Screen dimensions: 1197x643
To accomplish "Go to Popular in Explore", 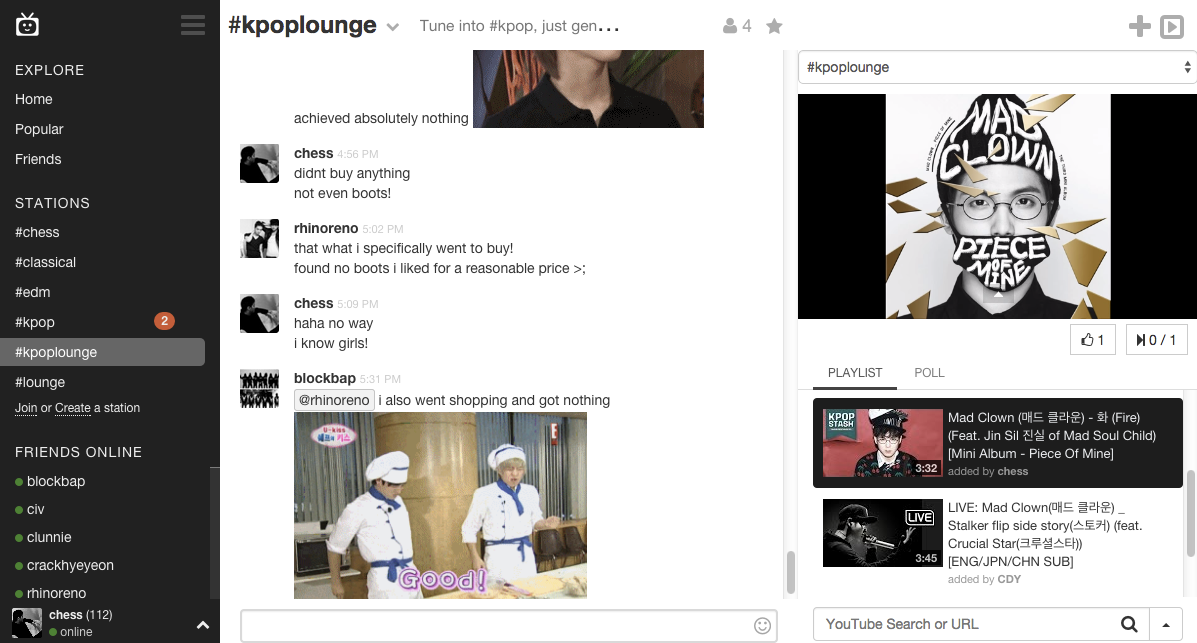I will pos(39,129).
